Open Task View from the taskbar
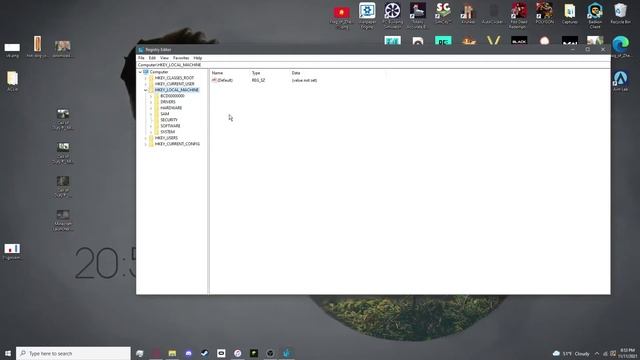The width and height of the screenshot is (640, 360). click(x=140, y=353)
